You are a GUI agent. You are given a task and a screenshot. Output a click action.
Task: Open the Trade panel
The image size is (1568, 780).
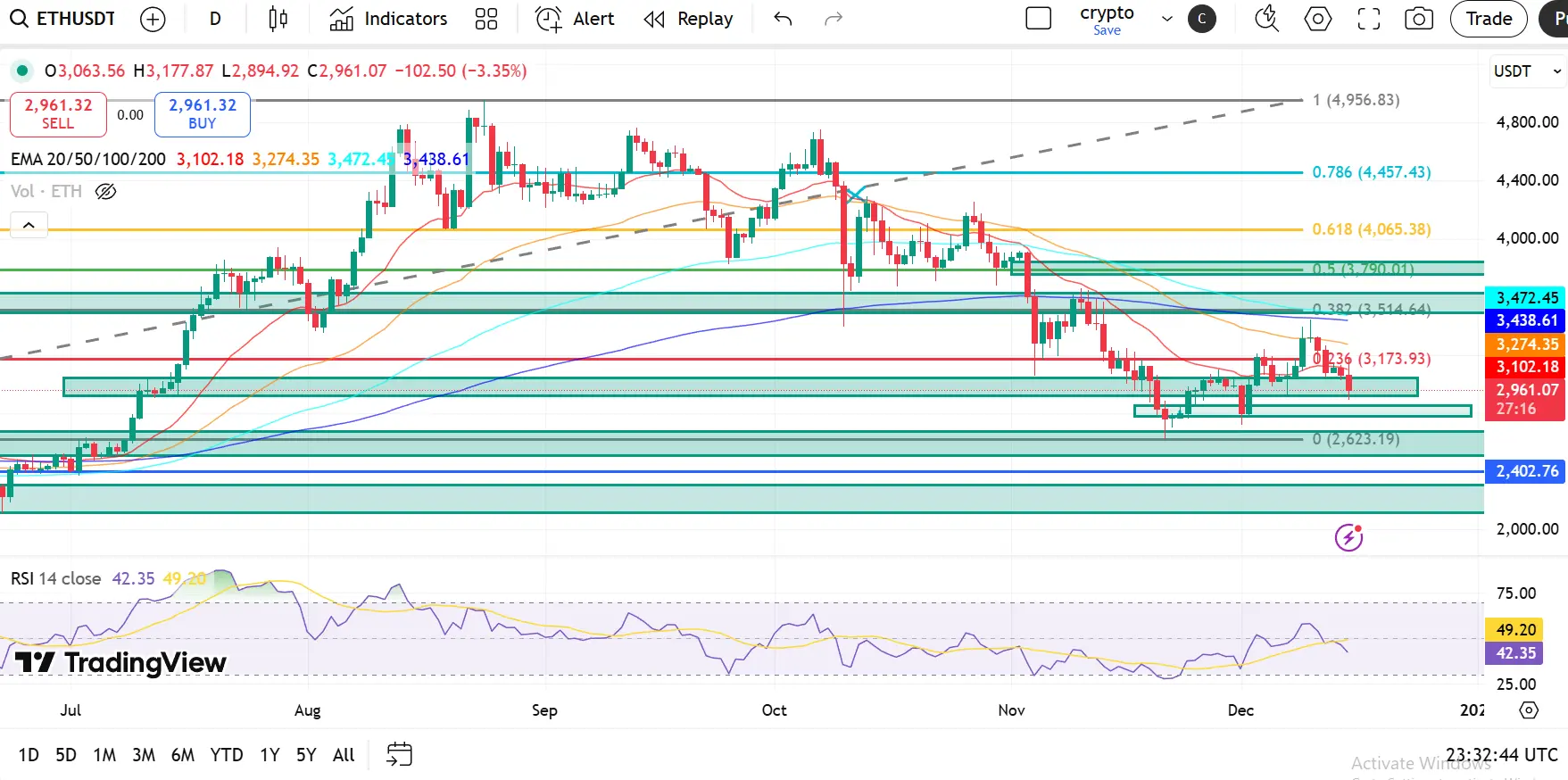(1489, 19)
